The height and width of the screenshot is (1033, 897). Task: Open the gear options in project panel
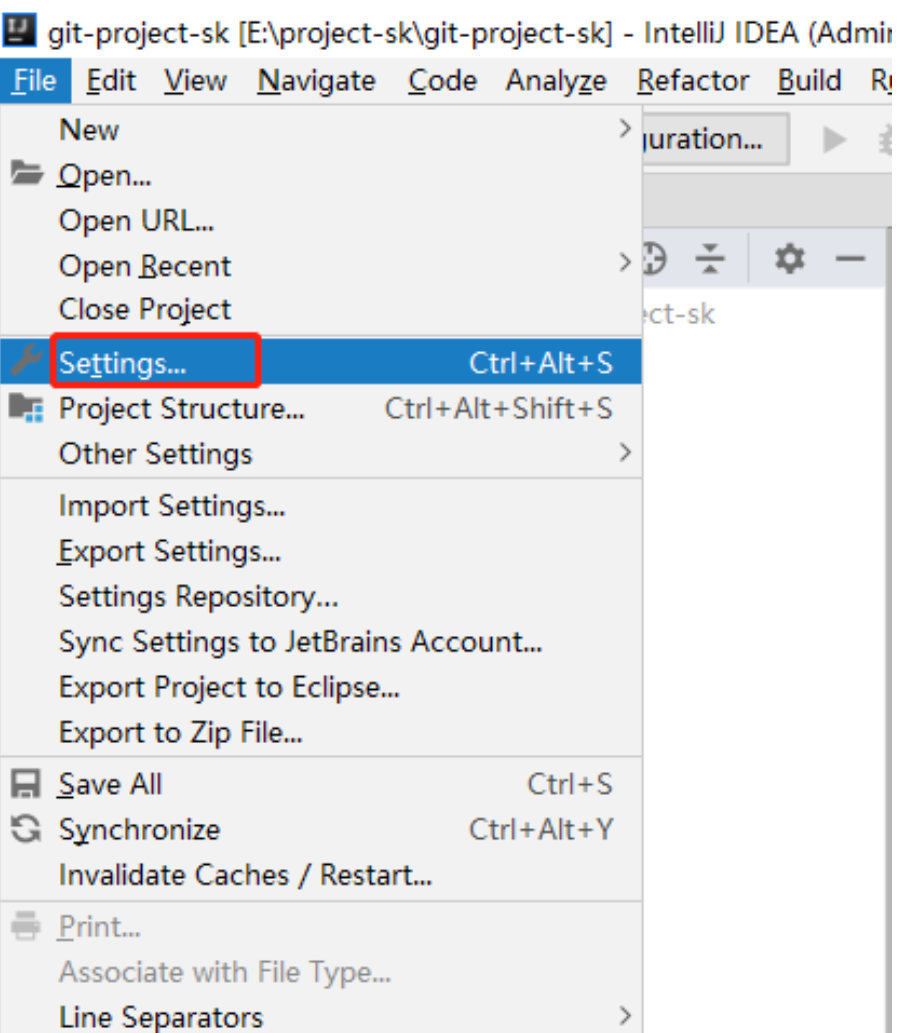(x=790, y=261)
